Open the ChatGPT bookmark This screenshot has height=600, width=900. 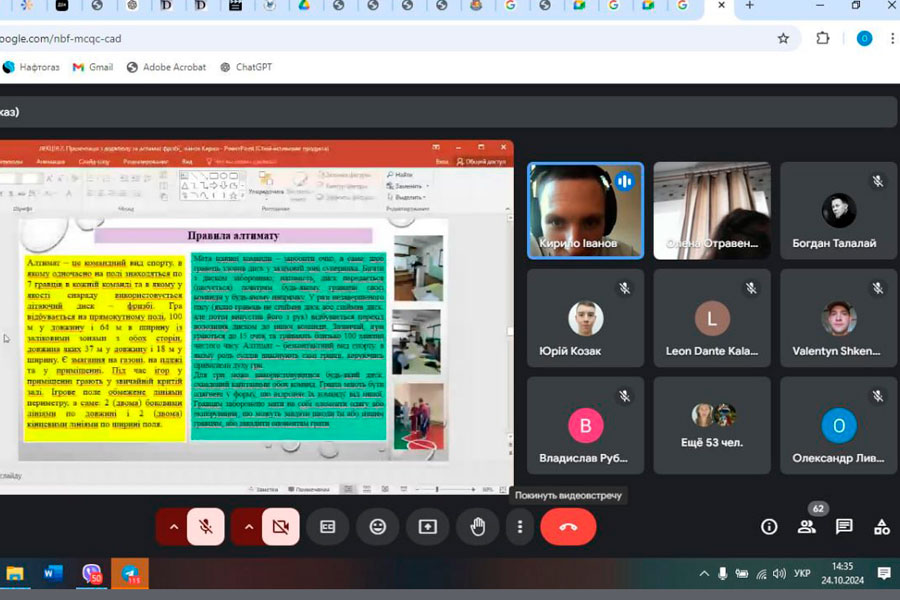click(246, 67)
